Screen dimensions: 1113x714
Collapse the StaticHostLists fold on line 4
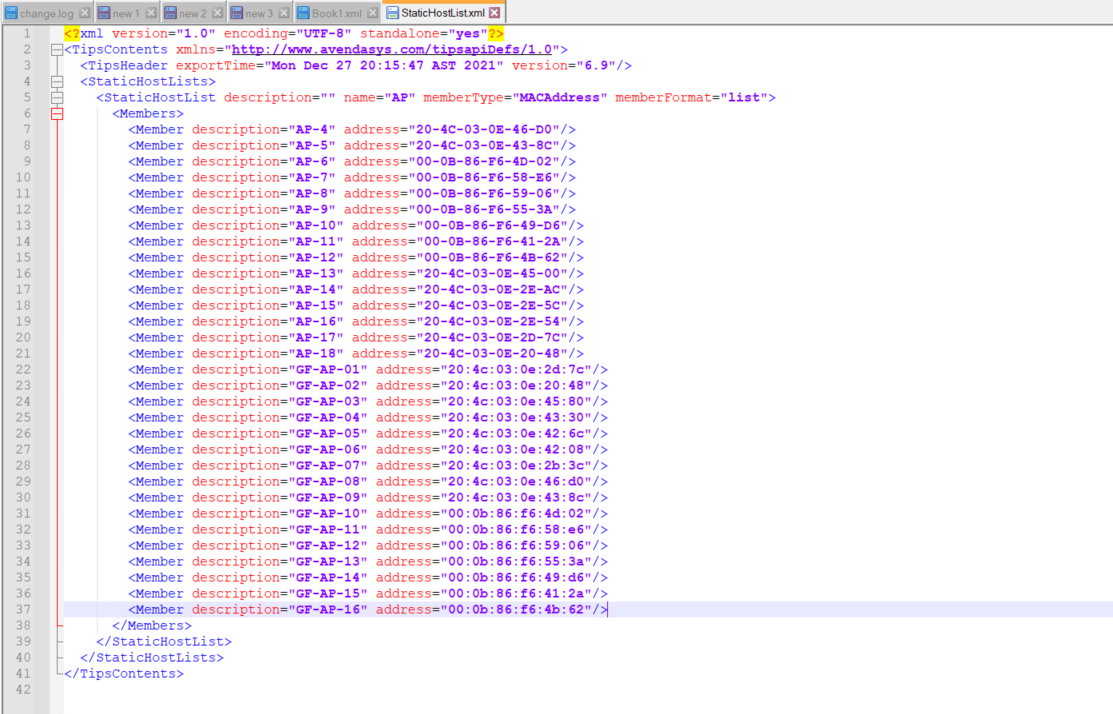[56, 82]
